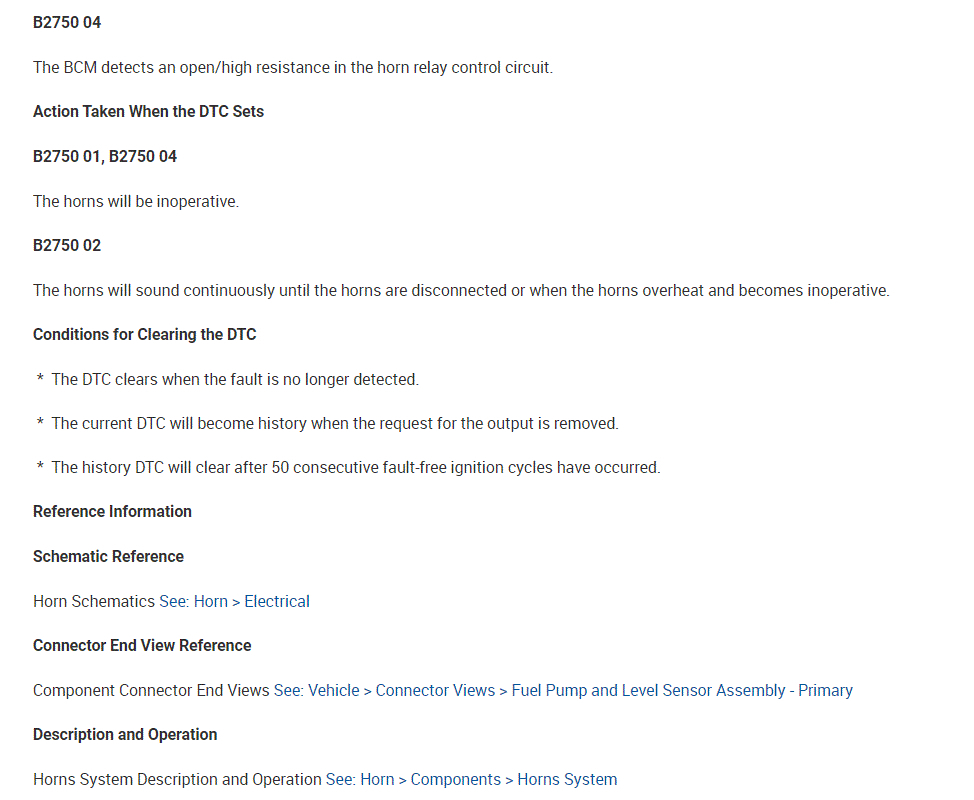Click the standalone 'B2750 04' heading
974x800 pixels.
tap(67, 22)
